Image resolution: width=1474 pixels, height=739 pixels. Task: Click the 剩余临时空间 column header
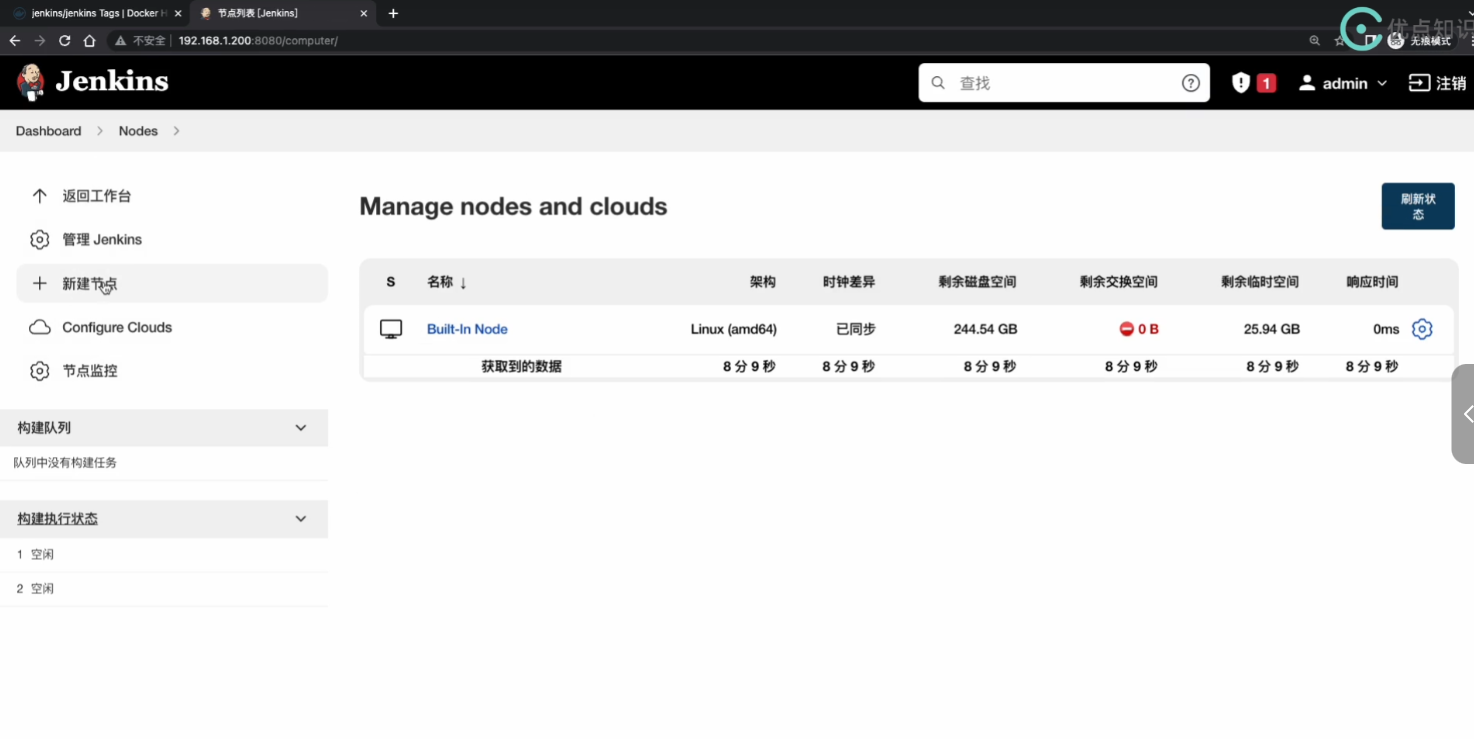pos(1260,282)
